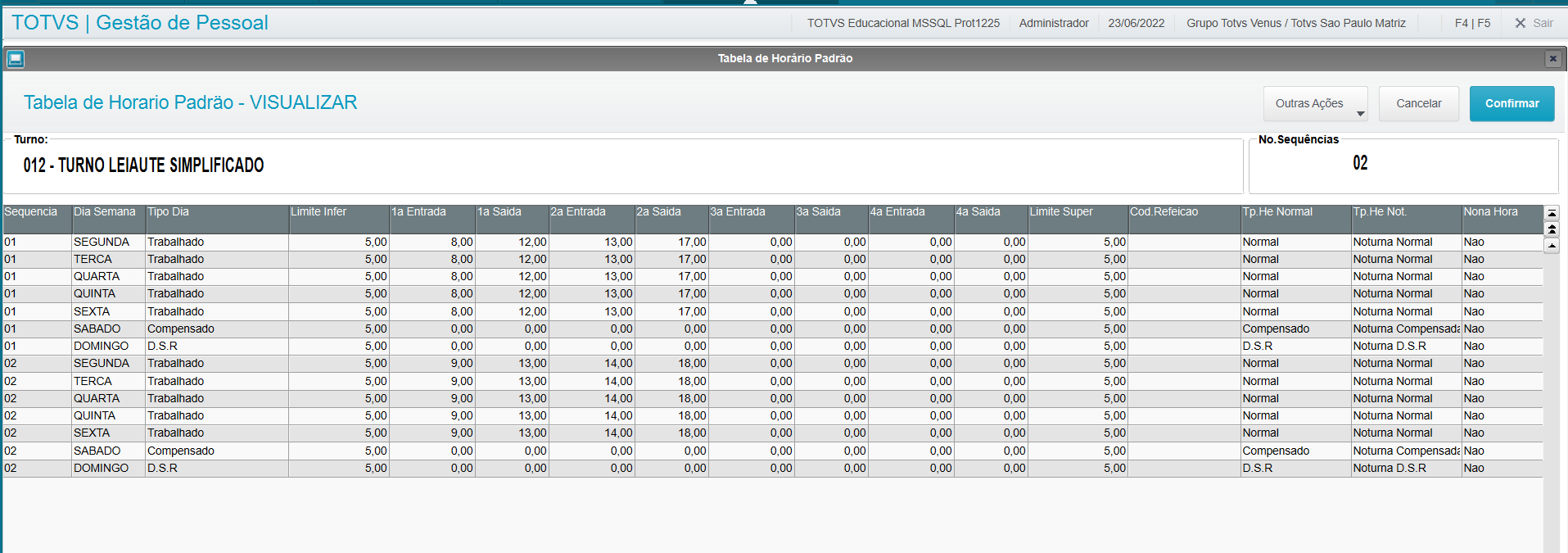Select the 4a Saida column header
The width and height of the screenshot is (1568, 553).
click(x=991, y=220)
